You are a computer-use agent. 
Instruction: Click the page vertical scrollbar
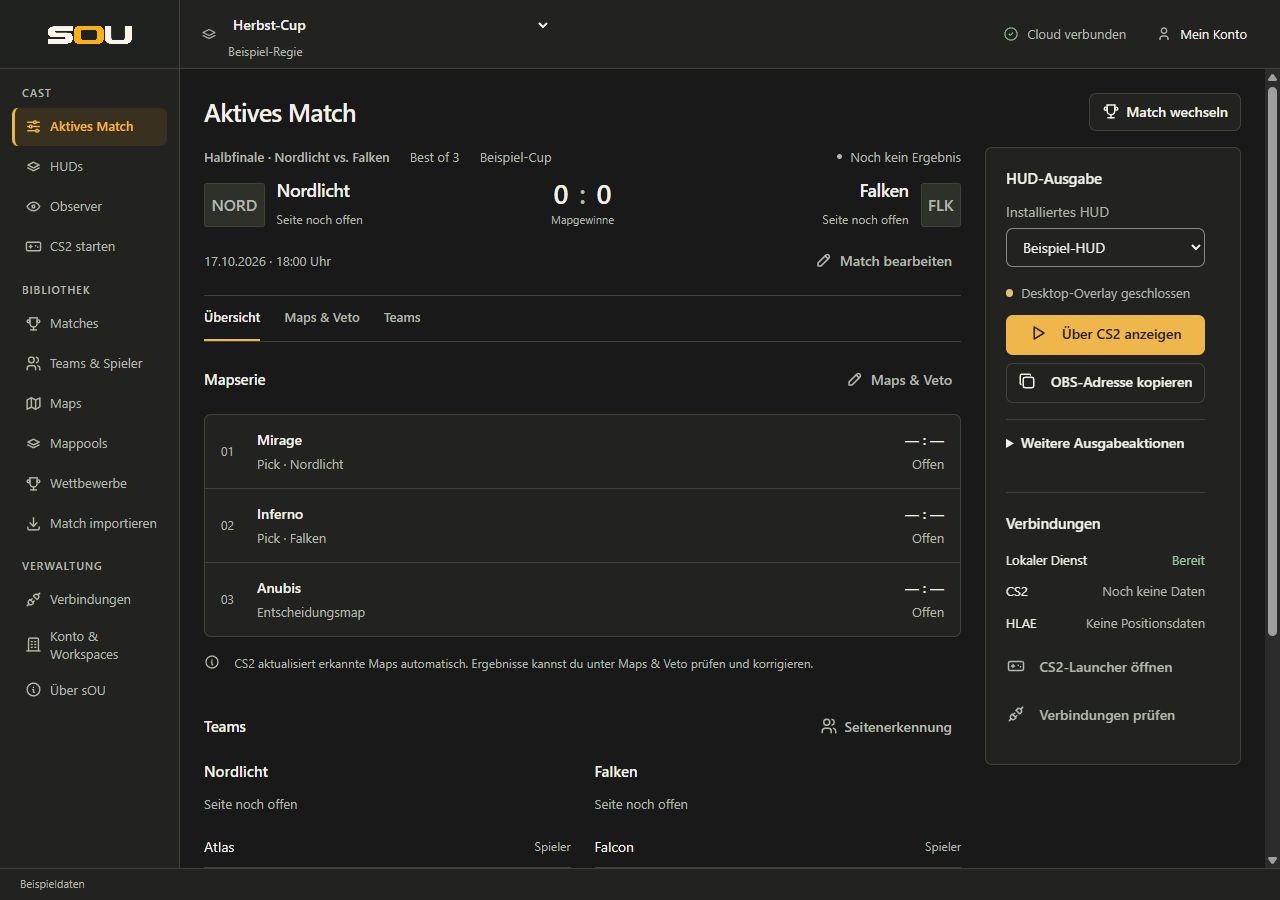[x=1273, y=363]
